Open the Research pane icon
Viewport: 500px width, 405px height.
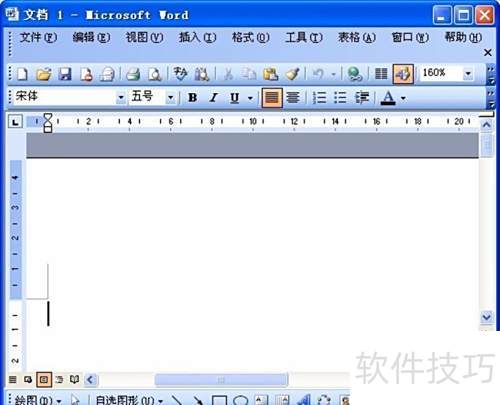point(202,74)
